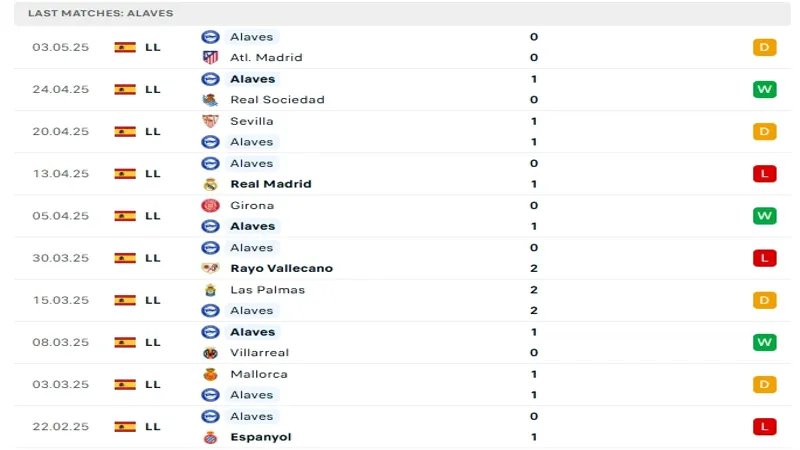800x450 pixels.
Task: Open the Espanyol team name link
Action: pyautogui.click(x=261, y=437)
